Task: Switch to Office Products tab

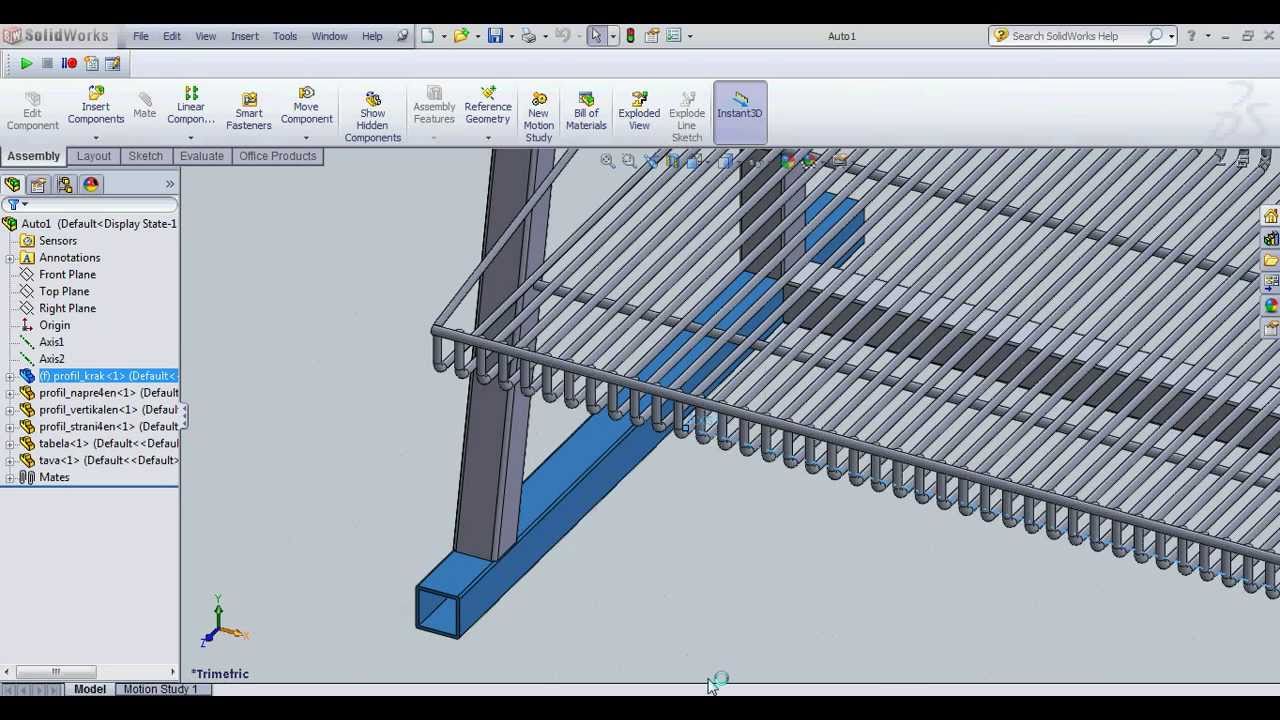Action: click(278, 156)
